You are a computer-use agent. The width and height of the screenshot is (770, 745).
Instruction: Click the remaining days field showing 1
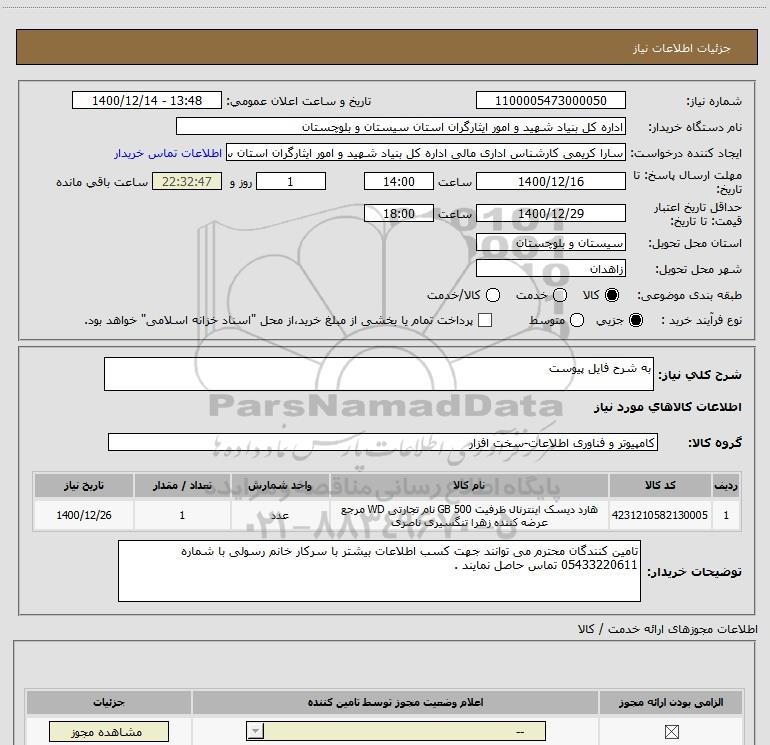[x=291, y=182]
